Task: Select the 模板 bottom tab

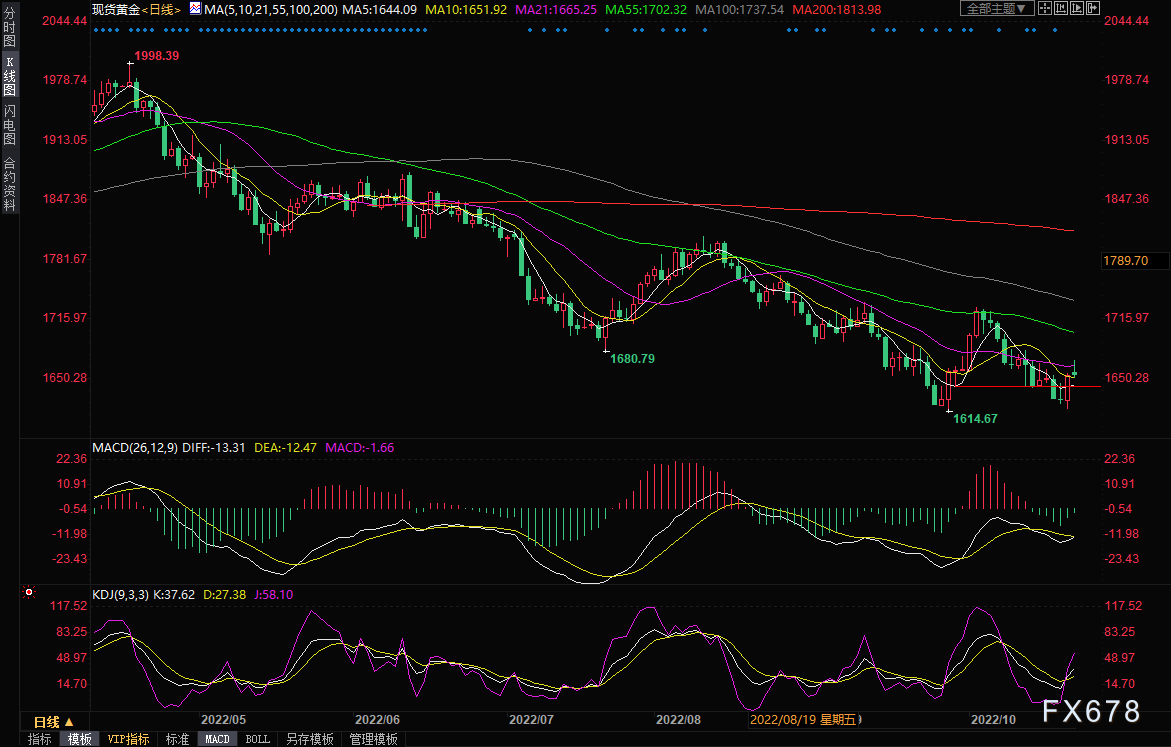Action: coord(79,739)
